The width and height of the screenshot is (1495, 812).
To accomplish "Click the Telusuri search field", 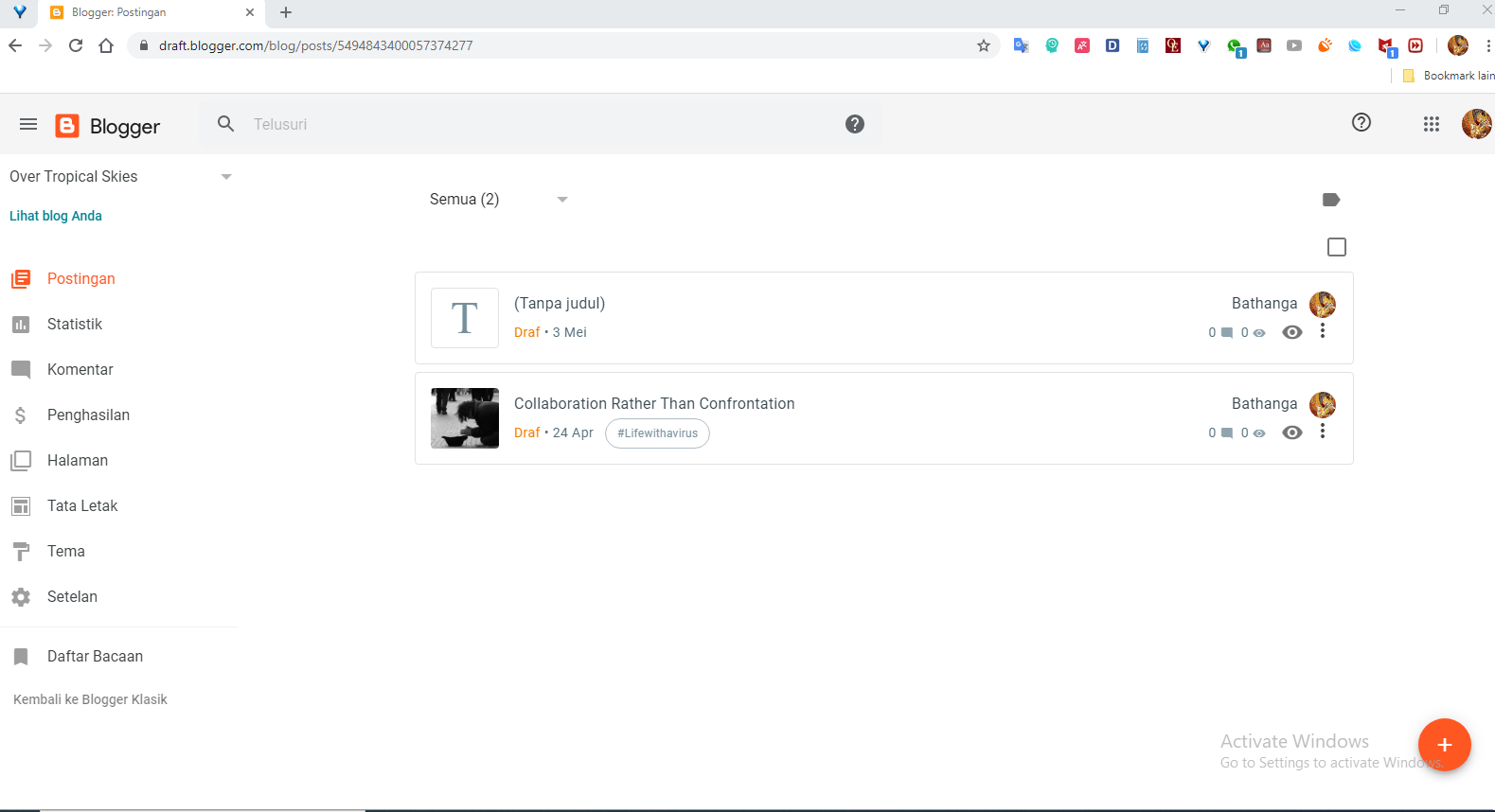I will [x=540, y=124].
